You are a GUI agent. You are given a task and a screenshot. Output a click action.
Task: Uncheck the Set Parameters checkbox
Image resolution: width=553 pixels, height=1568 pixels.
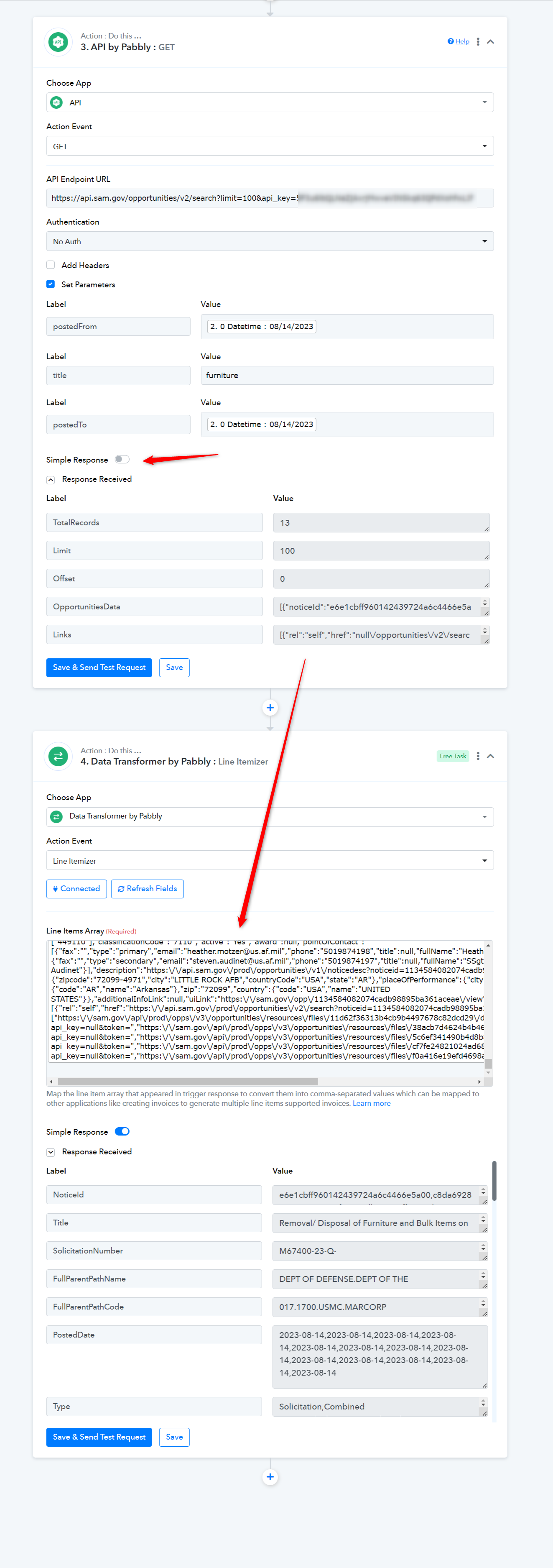point(51,284)
